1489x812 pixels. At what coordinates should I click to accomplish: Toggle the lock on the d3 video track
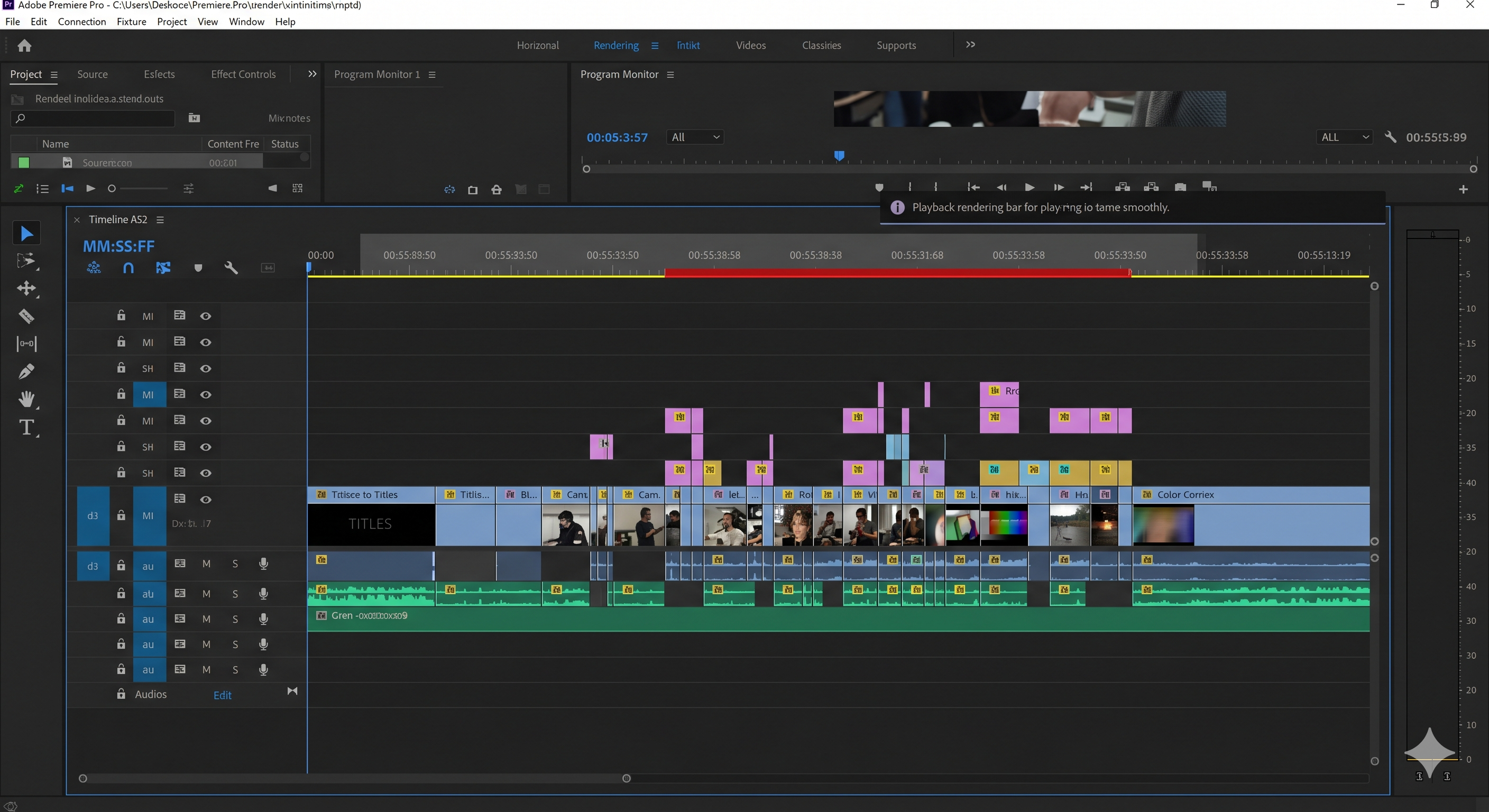click(x=121, y=515)
